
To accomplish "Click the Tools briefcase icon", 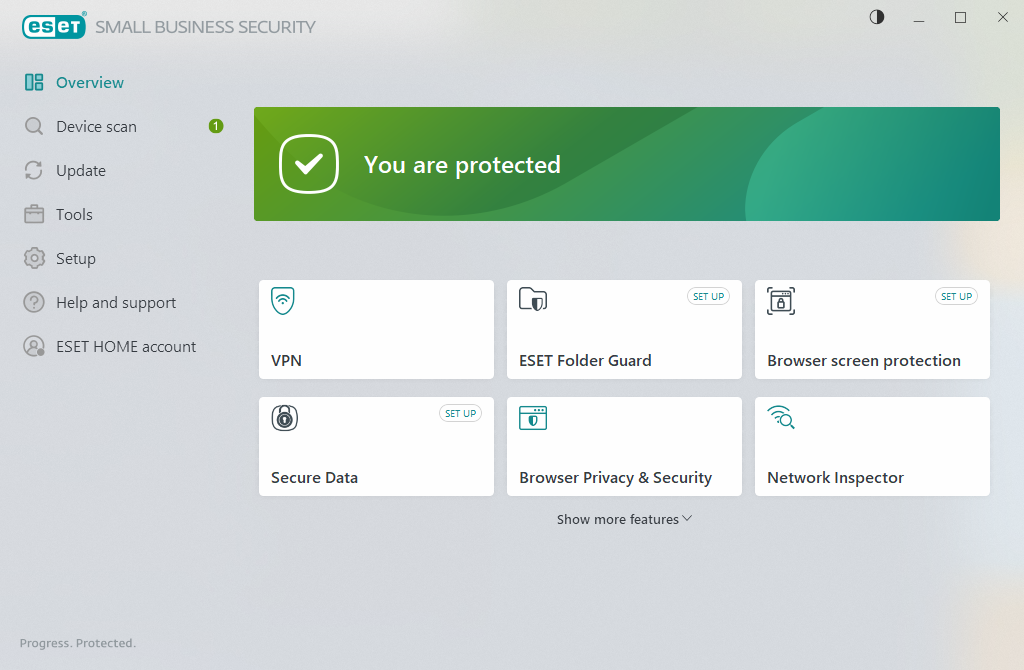I will tap(34, 214).
